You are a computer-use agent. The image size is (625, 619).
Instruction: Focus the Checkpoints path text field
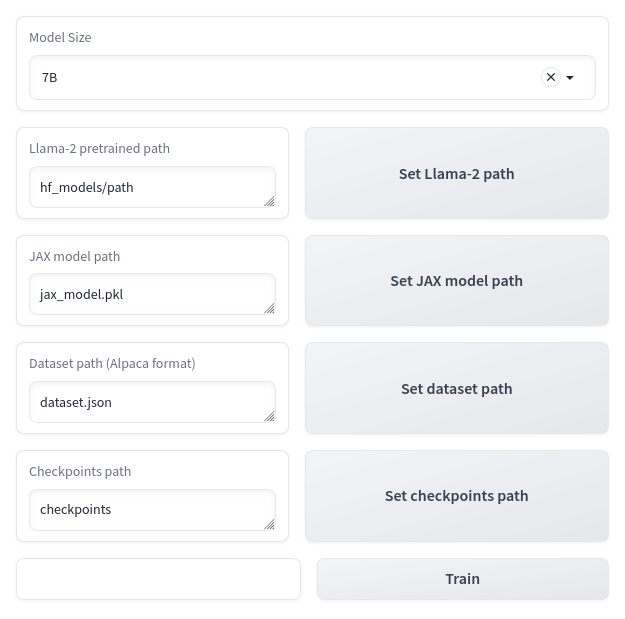[150, 510]
